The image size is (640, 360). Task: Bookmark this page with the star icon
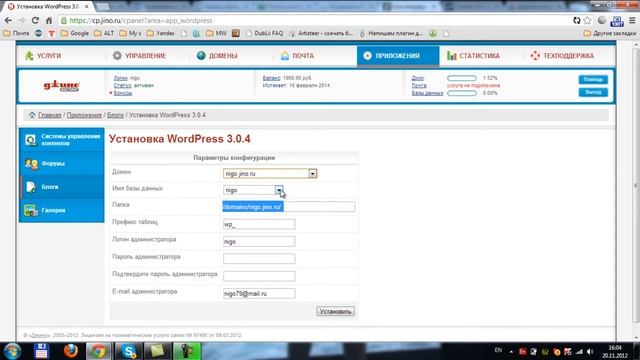pyautogui.click(x=587, y=20)
